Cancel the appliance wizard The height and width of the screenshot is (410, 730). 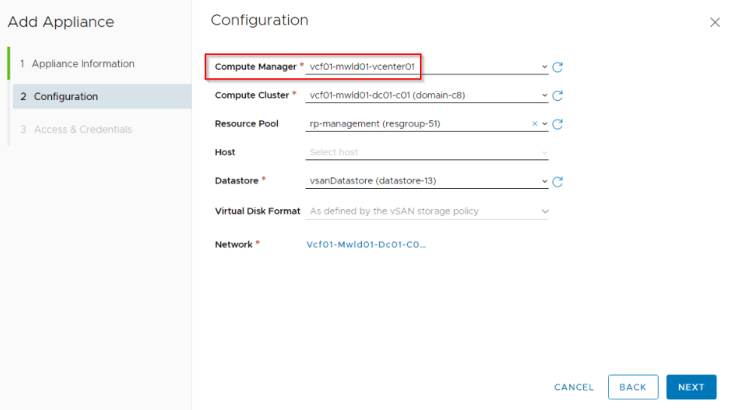pos(574,387)
